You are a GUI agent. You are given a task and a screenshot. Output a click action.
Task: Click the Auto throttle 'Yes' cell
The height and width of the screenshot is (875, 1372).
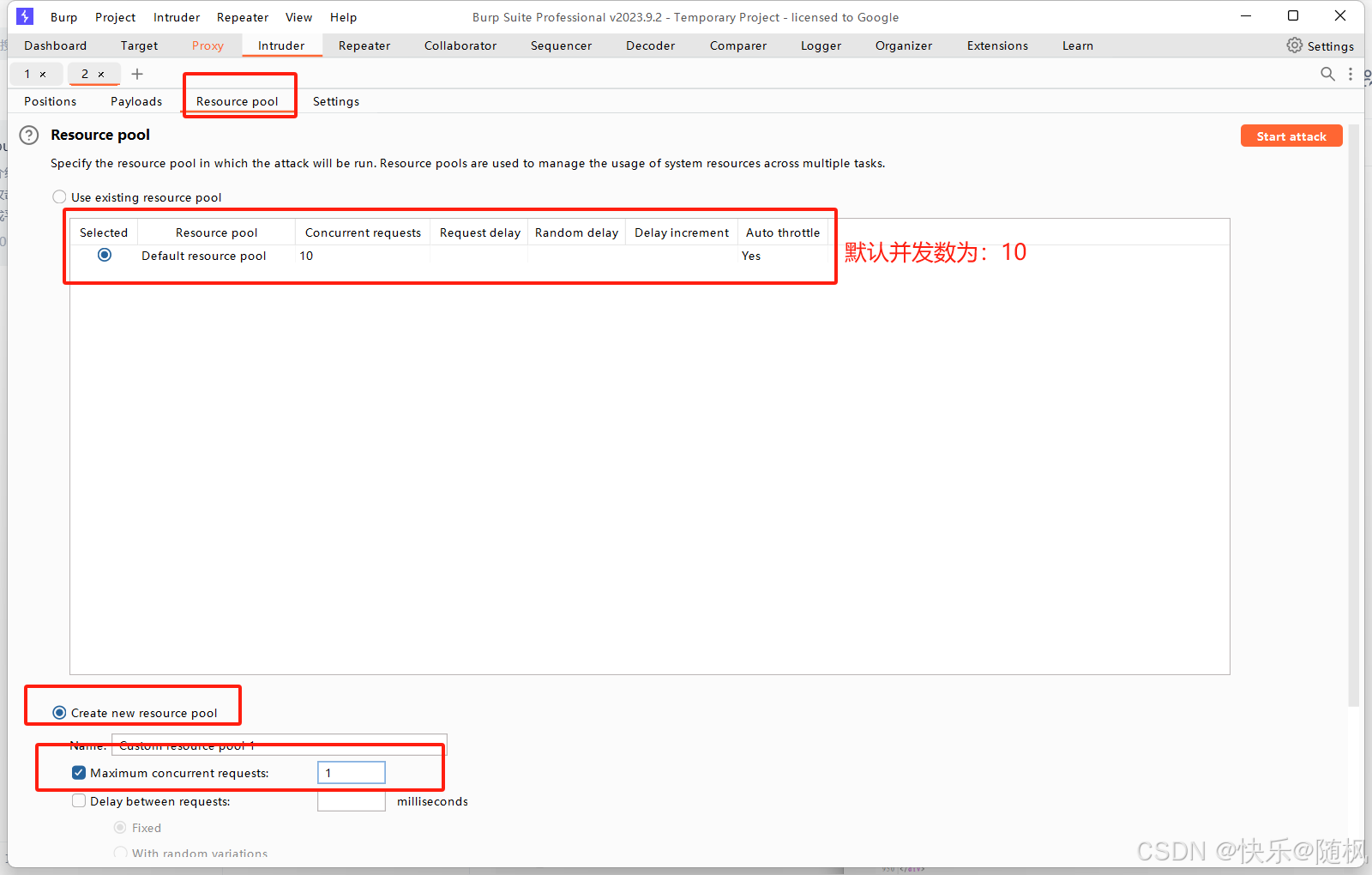751,256
